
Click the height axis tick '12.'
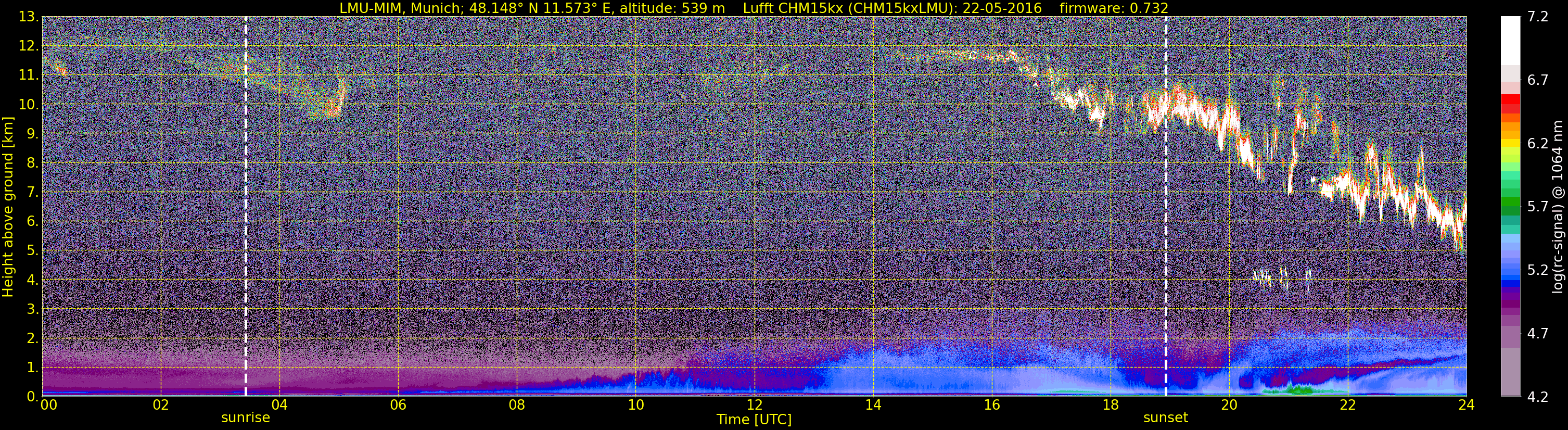28,46
